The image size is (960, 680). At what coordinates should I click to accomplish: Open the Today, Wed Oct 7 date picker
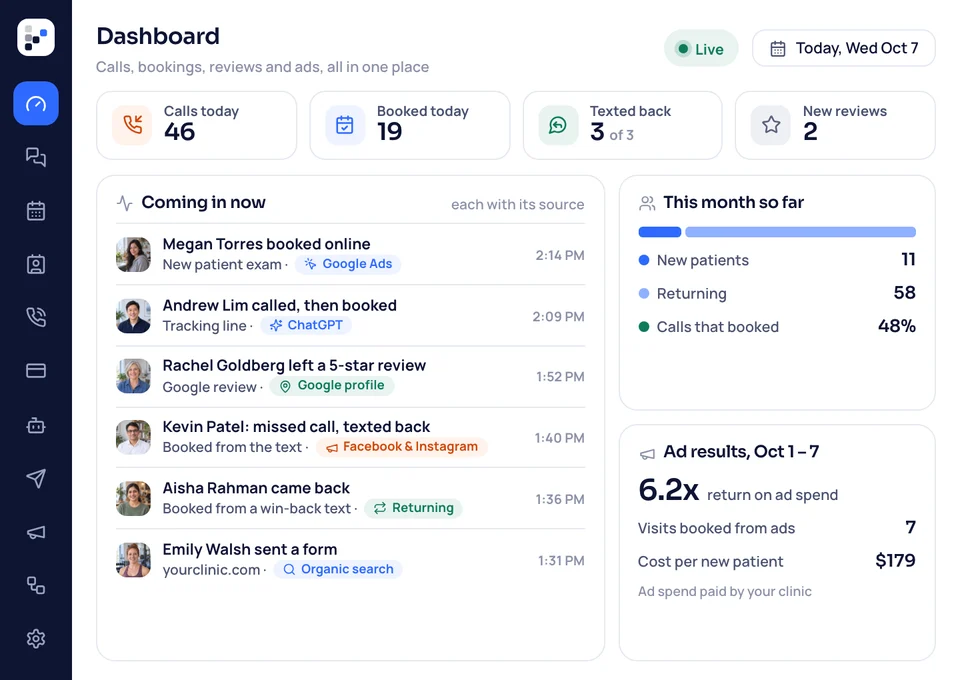pyautogui.click(x=844, y=48)
